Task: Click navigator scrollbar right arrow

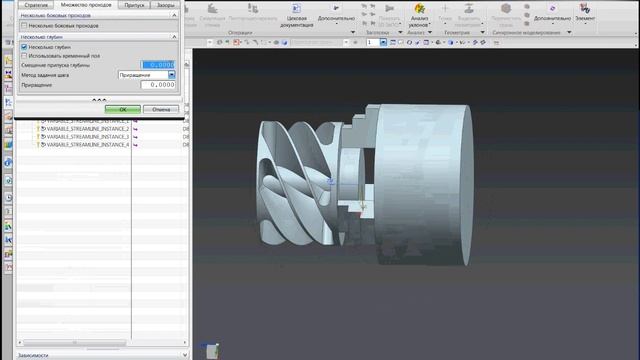Action: 185,342
